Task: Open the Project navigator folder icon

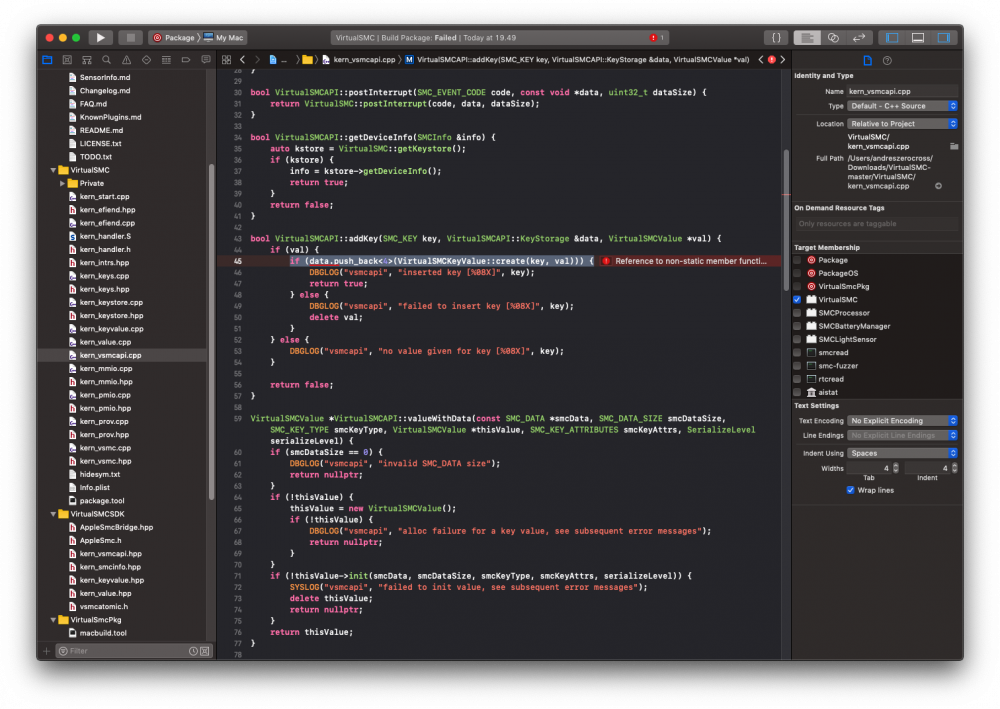Action: pyautogui.click(x=47, y=60)
